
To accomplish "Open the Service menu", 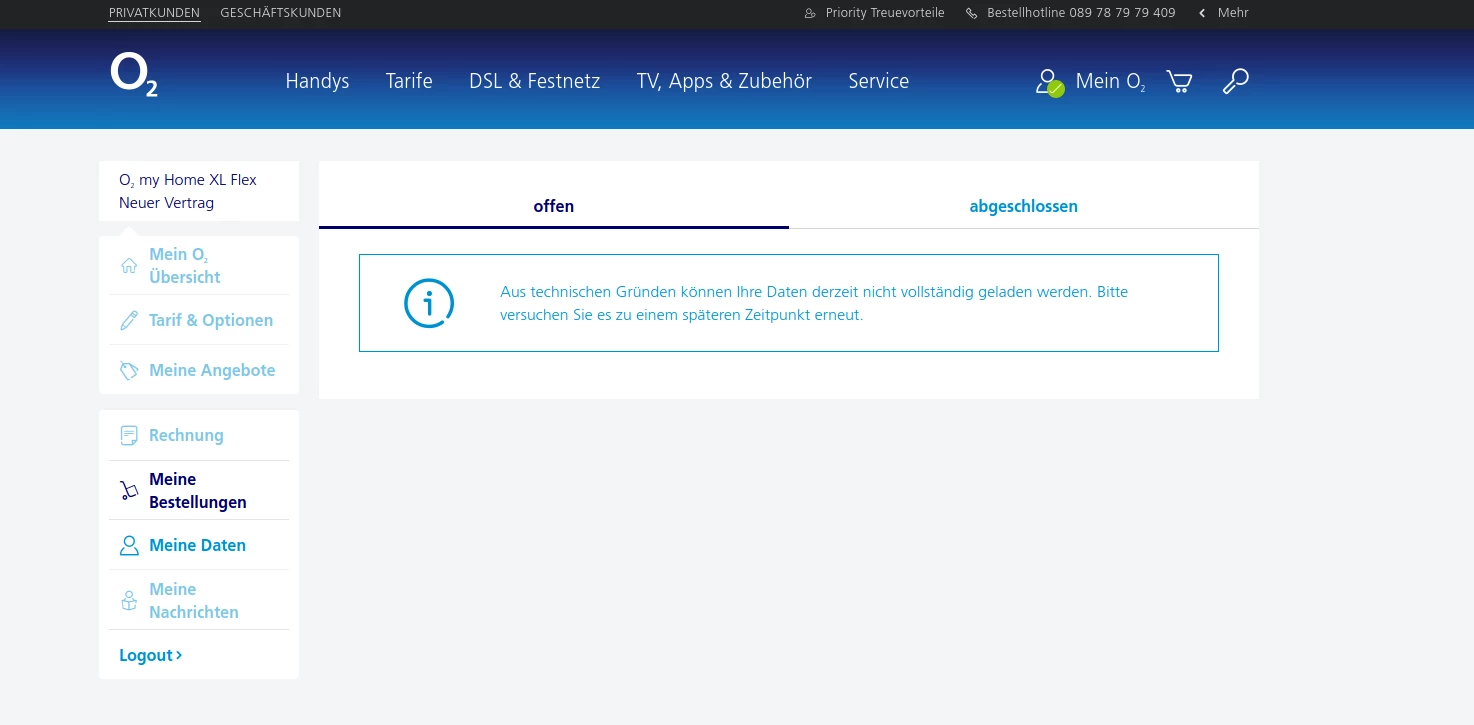I will (x=879, y=81).
